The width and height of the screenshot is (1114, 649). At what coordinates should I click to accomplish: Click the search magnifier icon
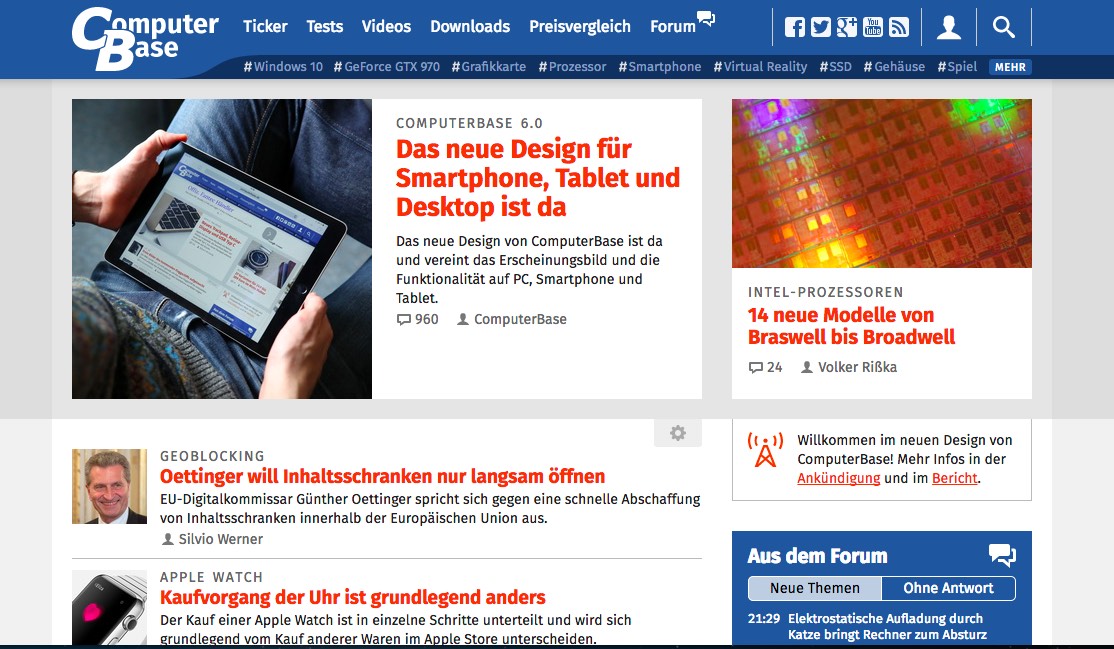[1004, 27]
